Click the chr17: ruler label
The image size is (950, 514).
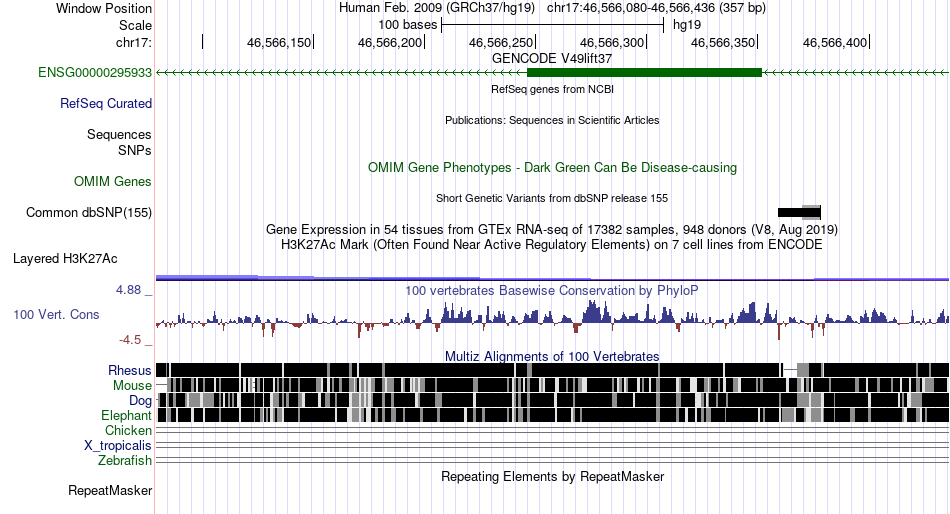[134, 43]
